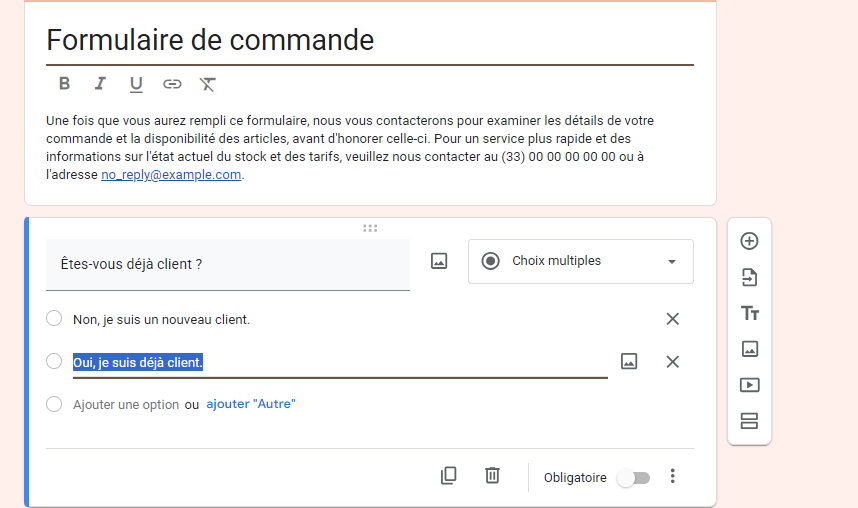Click the "ajouter "Autre"" link
The width and height of the screenshot is (858, 508).
coord(250,404)
